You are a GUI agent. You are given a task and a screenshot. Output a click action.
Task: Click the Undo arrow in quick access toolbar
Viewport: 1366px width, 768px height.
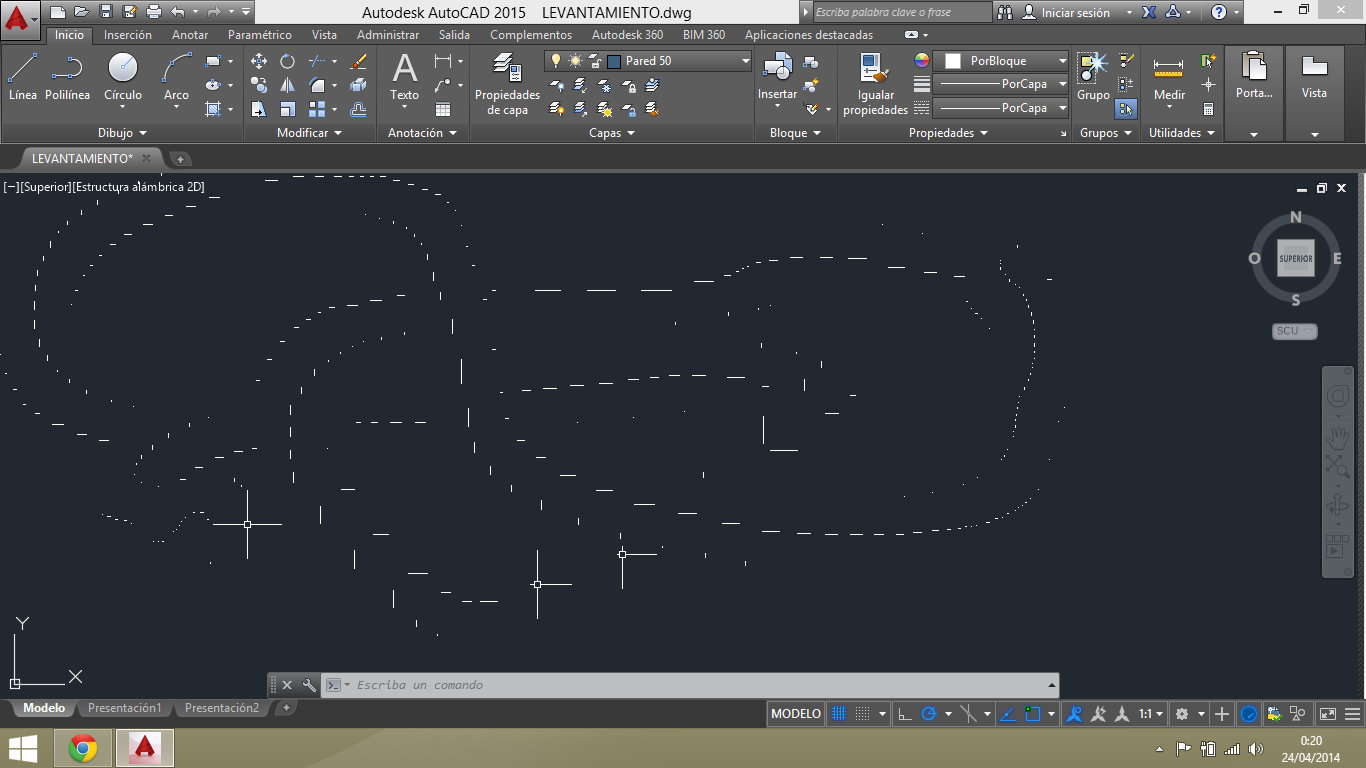pos(178,12)
